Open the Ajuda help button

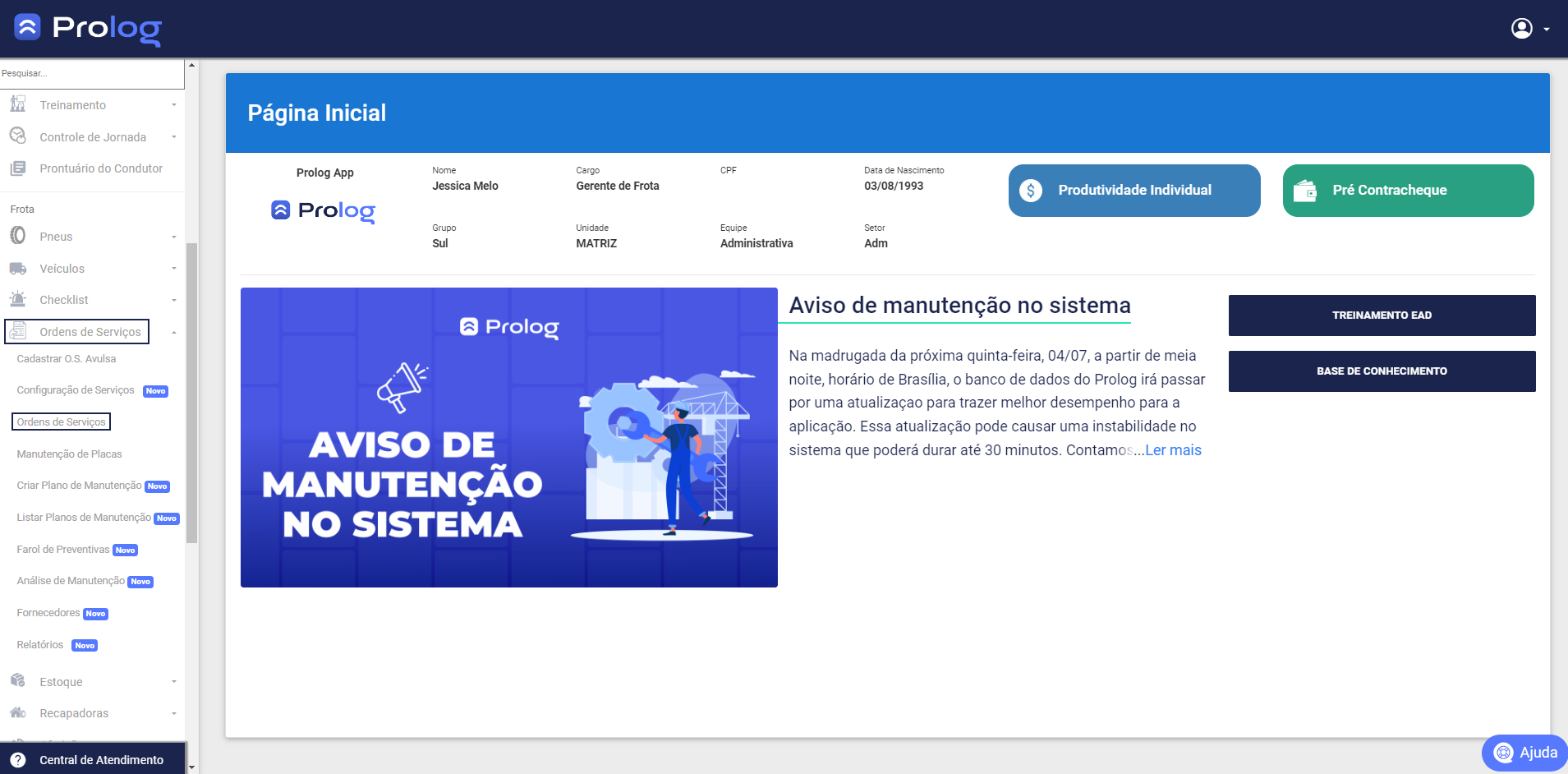tap(1524, 753)
